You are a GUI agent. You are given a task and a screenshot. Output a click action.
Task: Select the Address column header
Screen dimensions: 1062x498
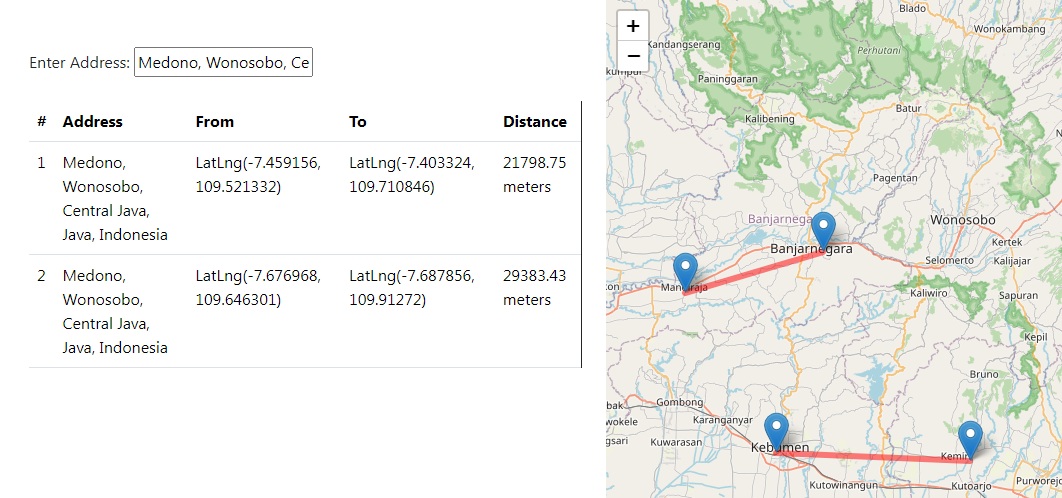point(93,122)
